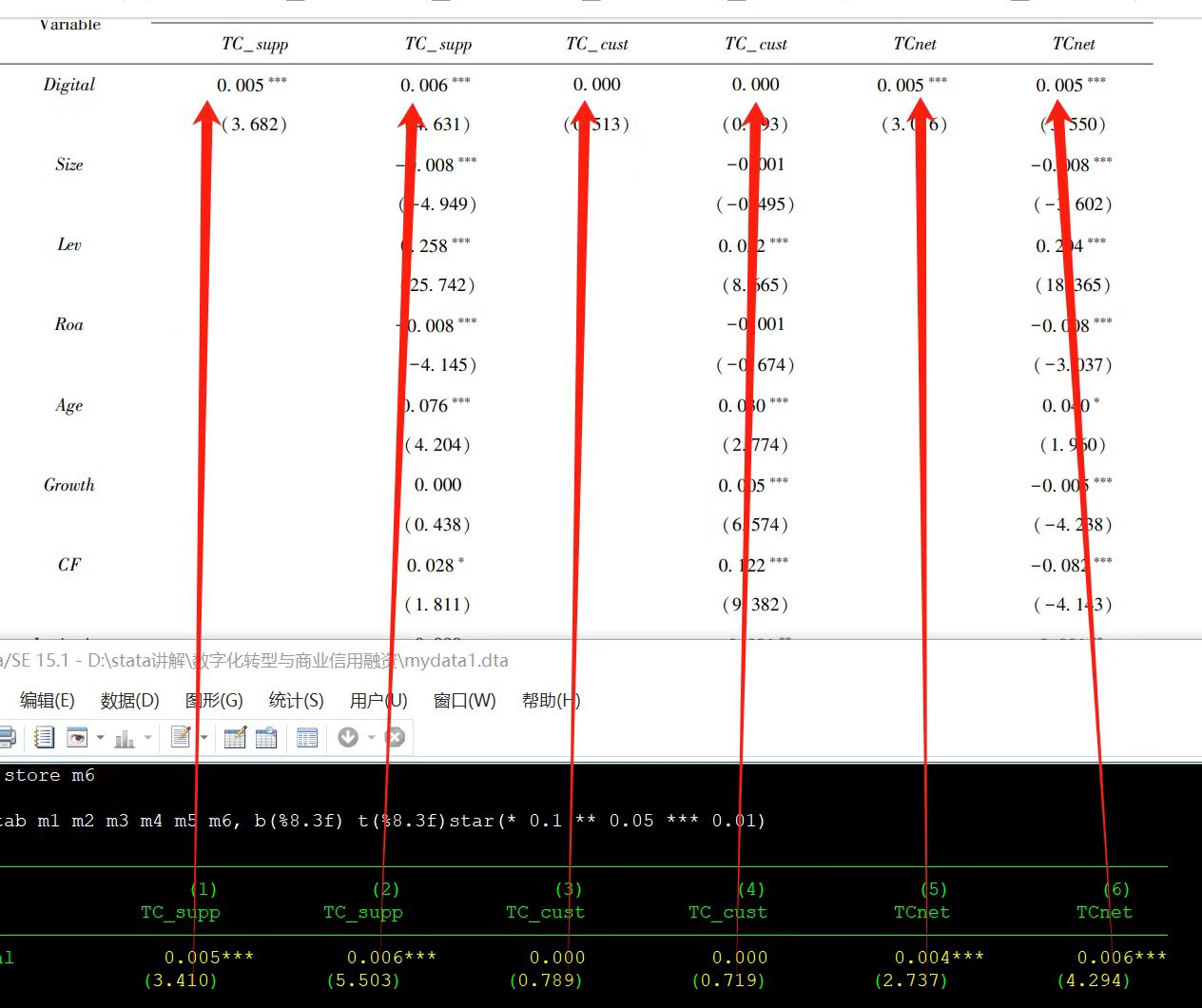This screenshot has height=1008, width=1202.
Task: Expand the Do-file Editor dropdown arrow
Action: click(204, 738)
